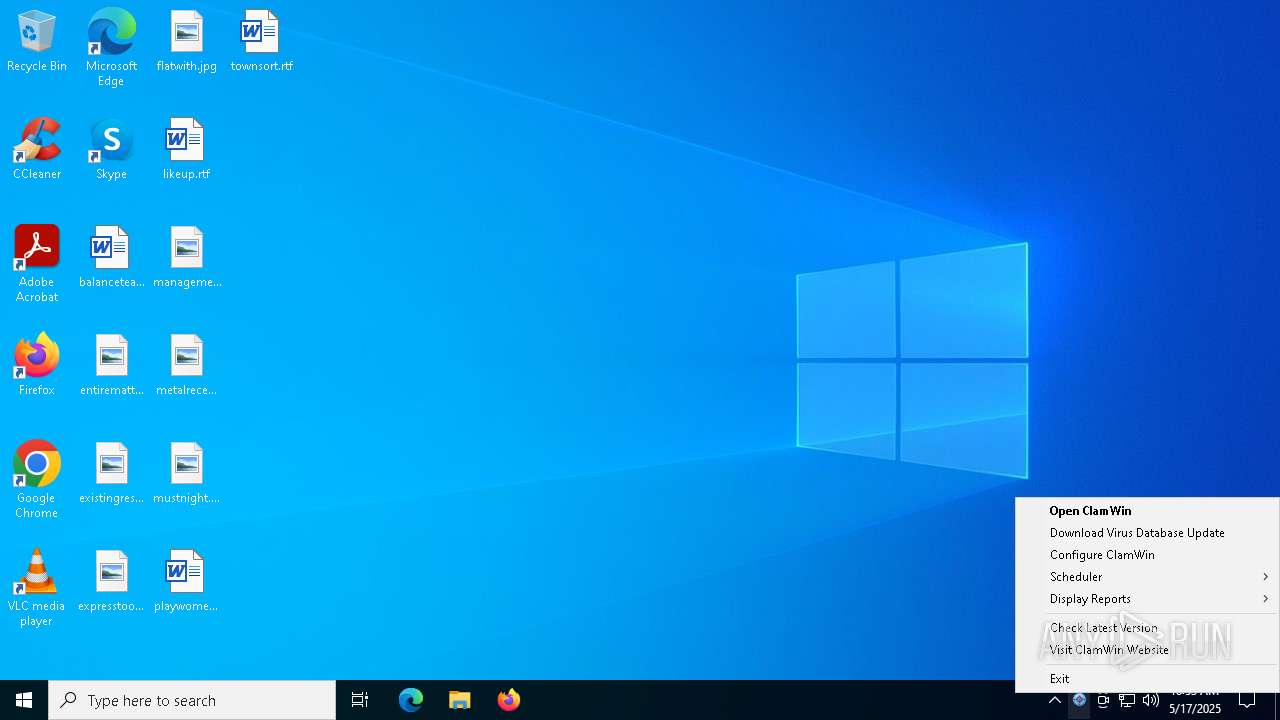Open the Recycle Bin desktop icon
This screenshot has width=1280, height=720.
click(x=37, y=41)
